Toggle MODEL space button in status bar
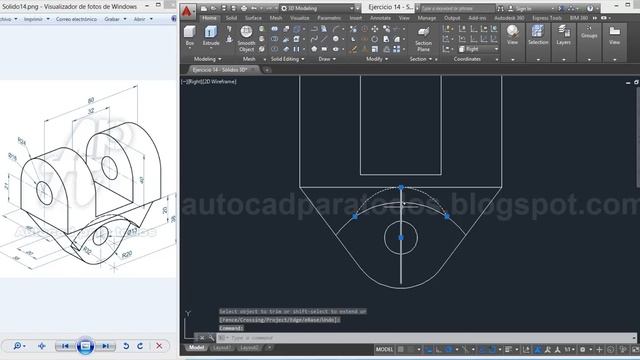 coord(384,349)
